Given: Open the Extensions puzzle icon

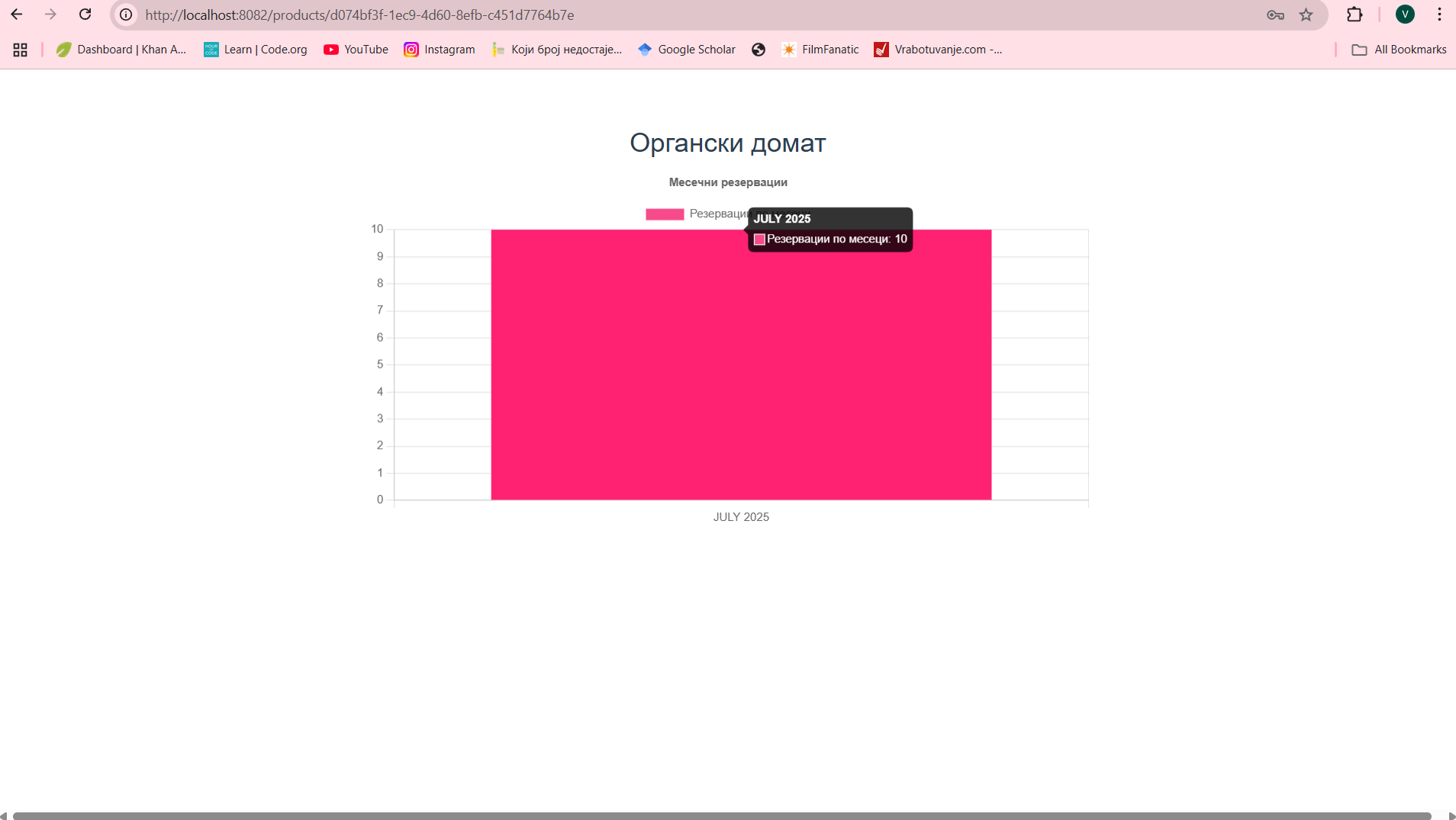Looking at the screenshot, I should pyautogui.click(x=1355, y=14).
